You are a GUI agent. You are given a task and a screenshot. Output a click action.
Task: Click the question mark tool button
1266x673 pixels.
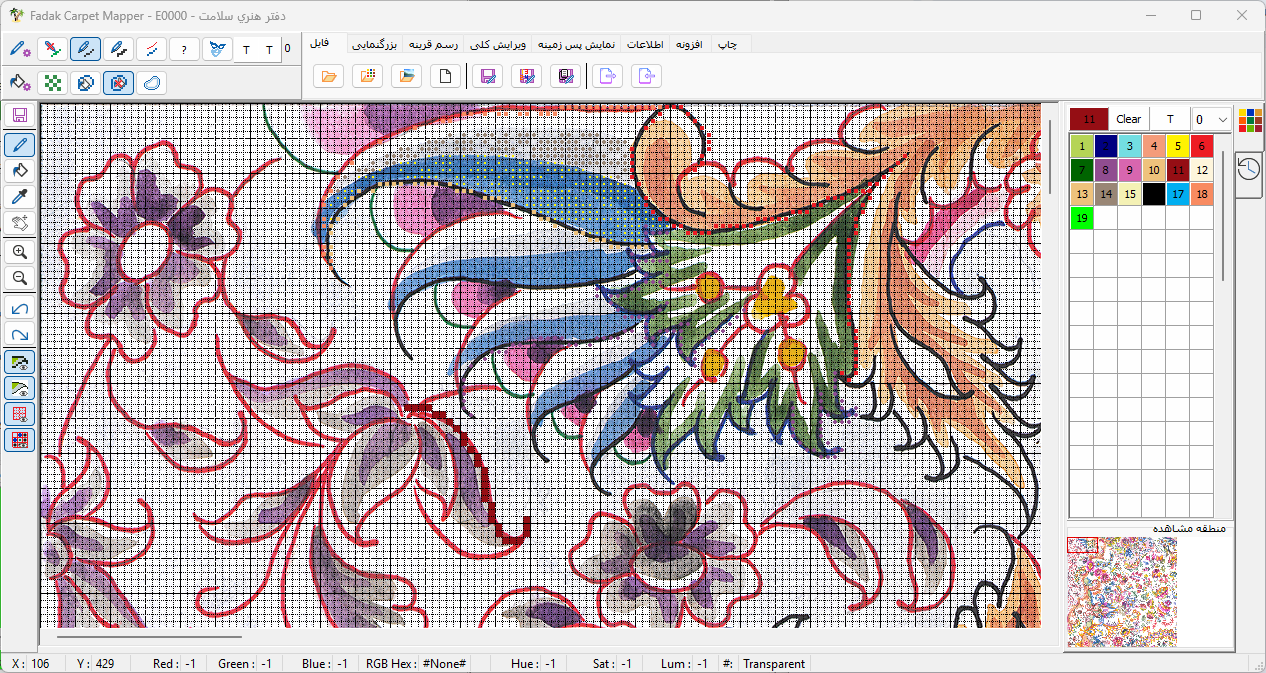click(x=184, y=49)
